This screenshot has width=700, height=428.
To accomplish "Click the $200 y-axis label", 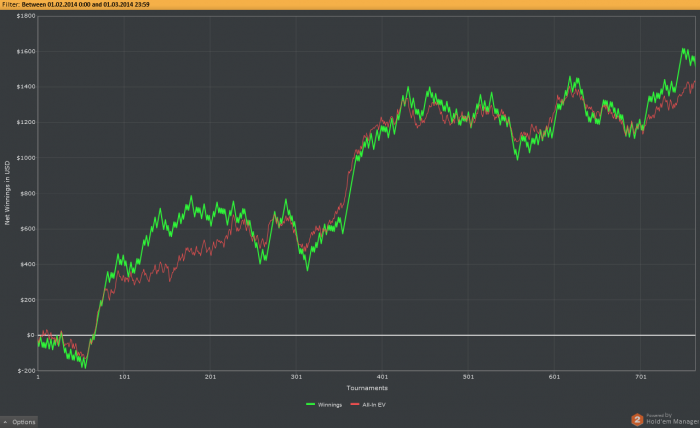I will click(27, 300).
